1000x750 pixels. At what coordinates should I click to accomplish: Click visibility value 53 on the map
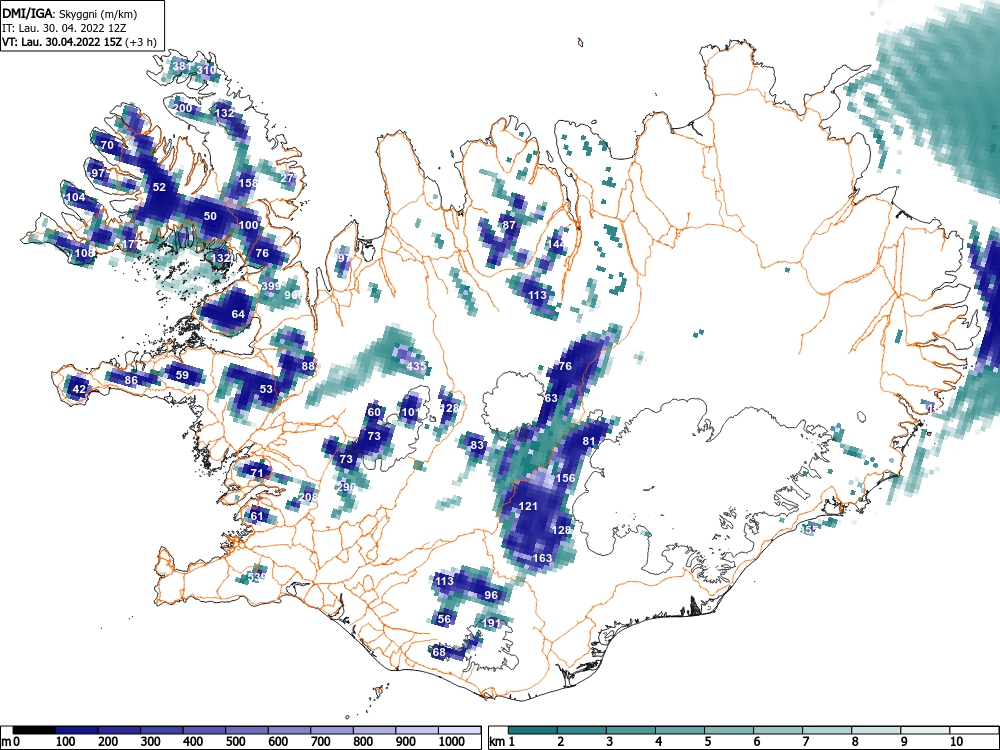[x=266, y=389]
